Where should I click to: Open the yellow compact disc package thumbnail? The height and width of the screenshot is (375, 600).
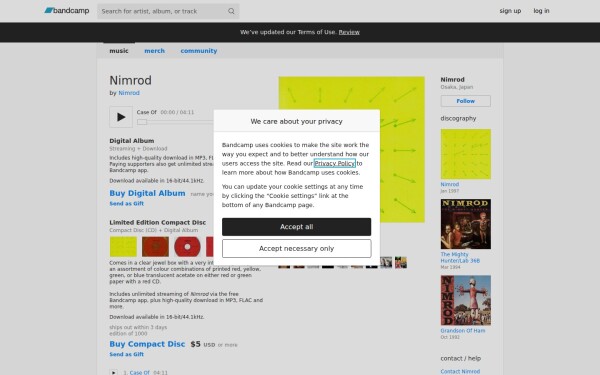pyautogui.click(x=123, y=246)
